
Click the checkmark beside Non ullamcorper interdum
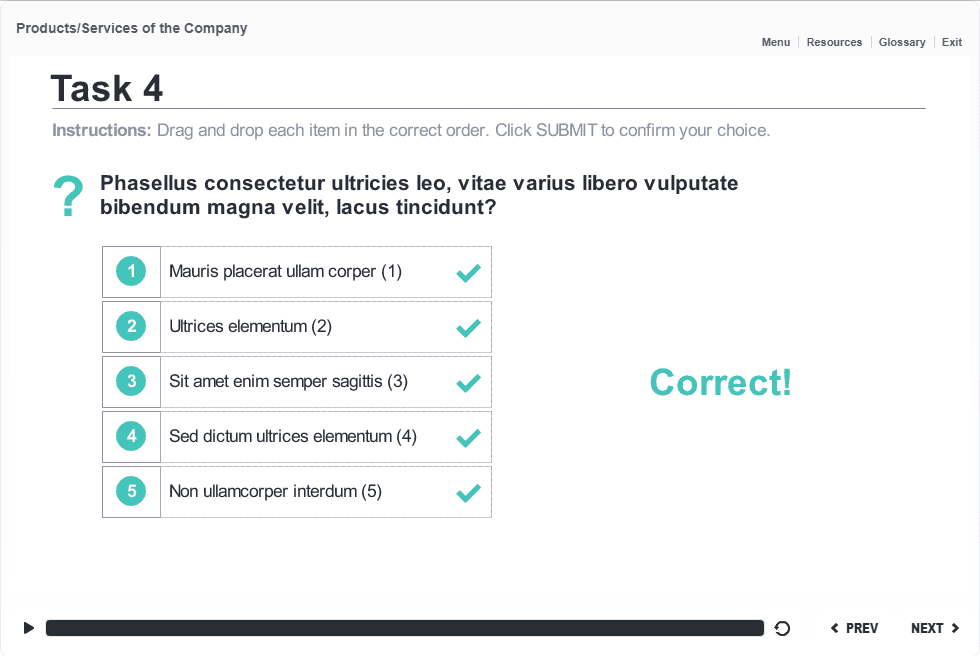[468, 491]
